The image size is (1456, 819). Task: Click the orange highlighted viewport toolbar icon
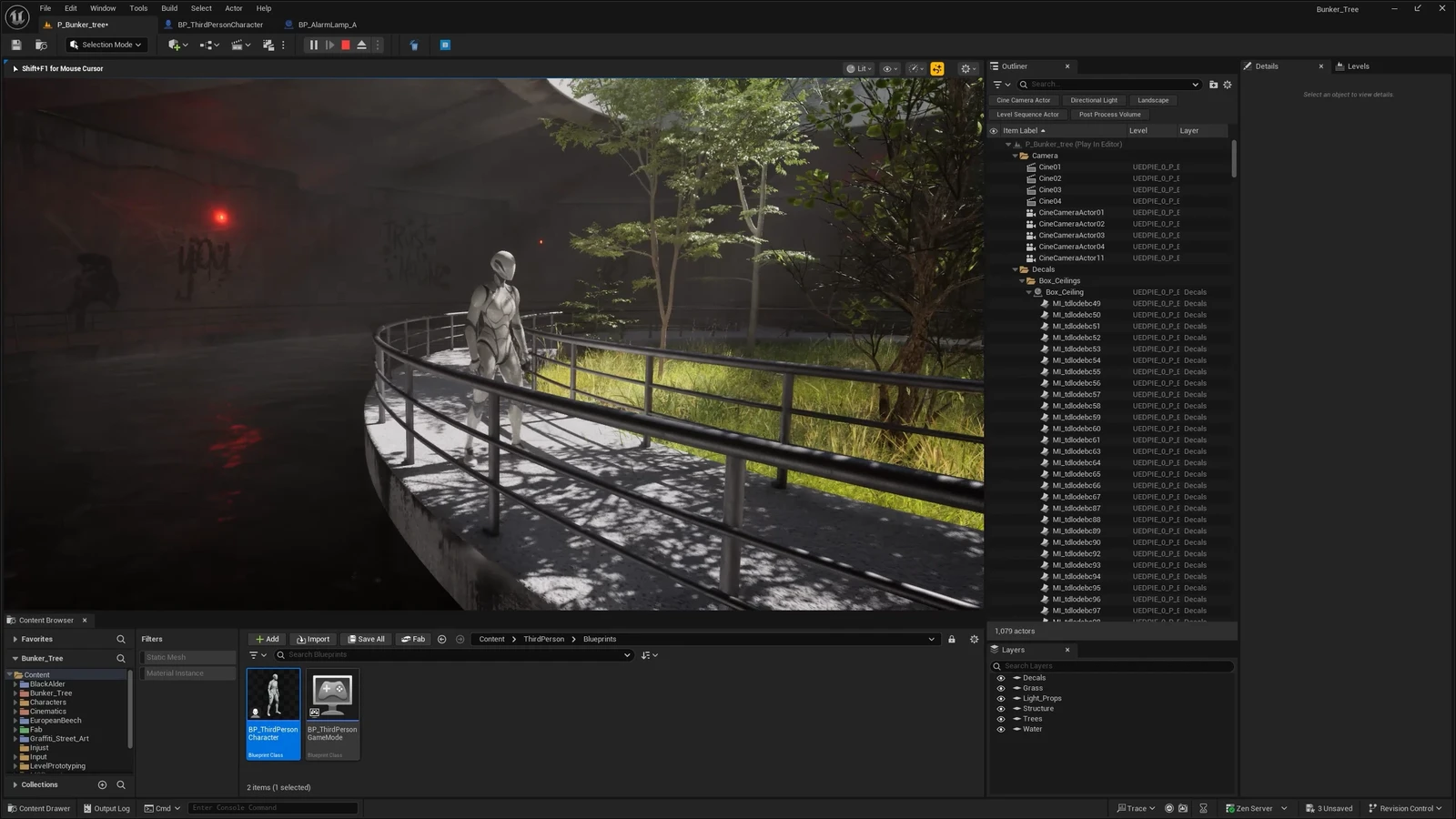click(x=937, y=68)
